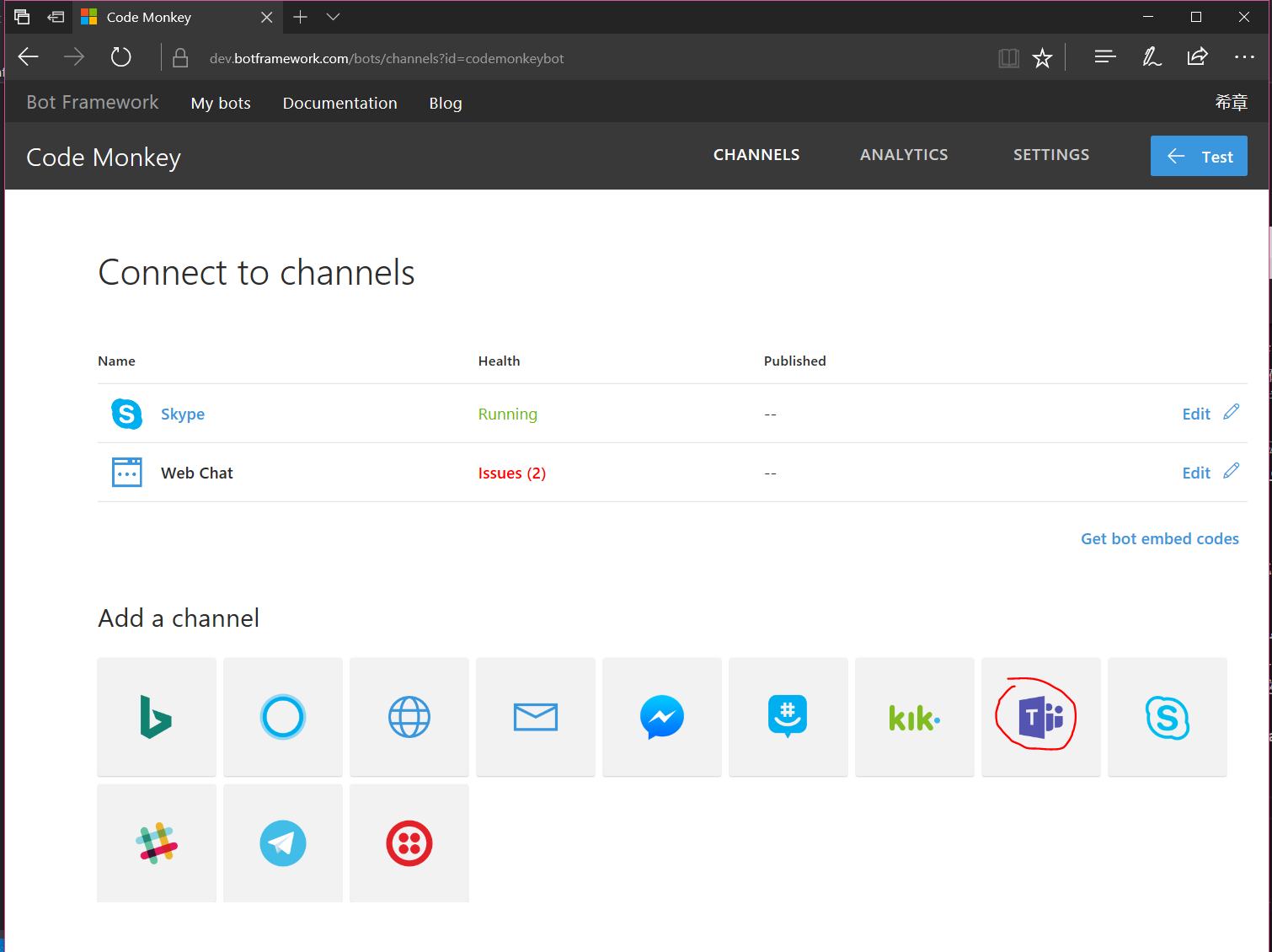
Task: Add the Cortana channel
Action: 282,717
